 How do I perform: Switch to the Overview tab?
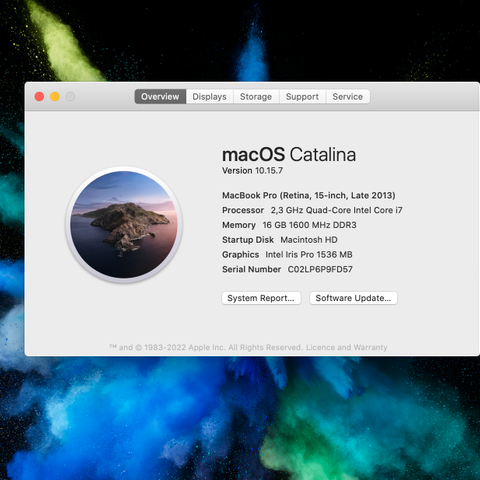point(160,97)
